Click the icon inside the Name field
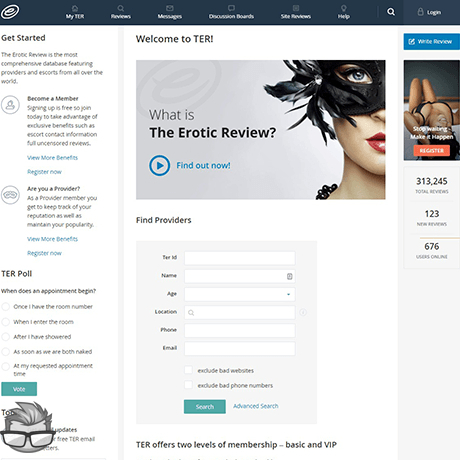The image size is (460, 460). 289,276
